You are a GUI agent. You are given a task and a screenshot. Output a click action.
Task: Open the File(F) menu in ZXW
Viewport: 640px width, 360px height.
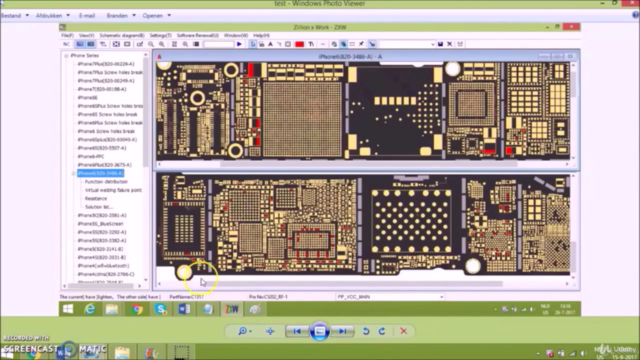67,36
